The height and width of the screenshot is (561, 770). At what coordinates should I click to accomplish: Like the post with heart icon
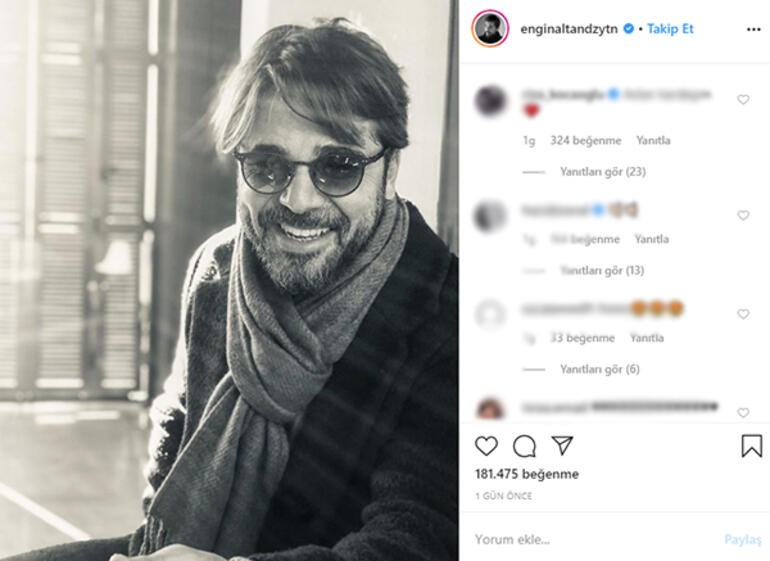[x=486, y=446]
